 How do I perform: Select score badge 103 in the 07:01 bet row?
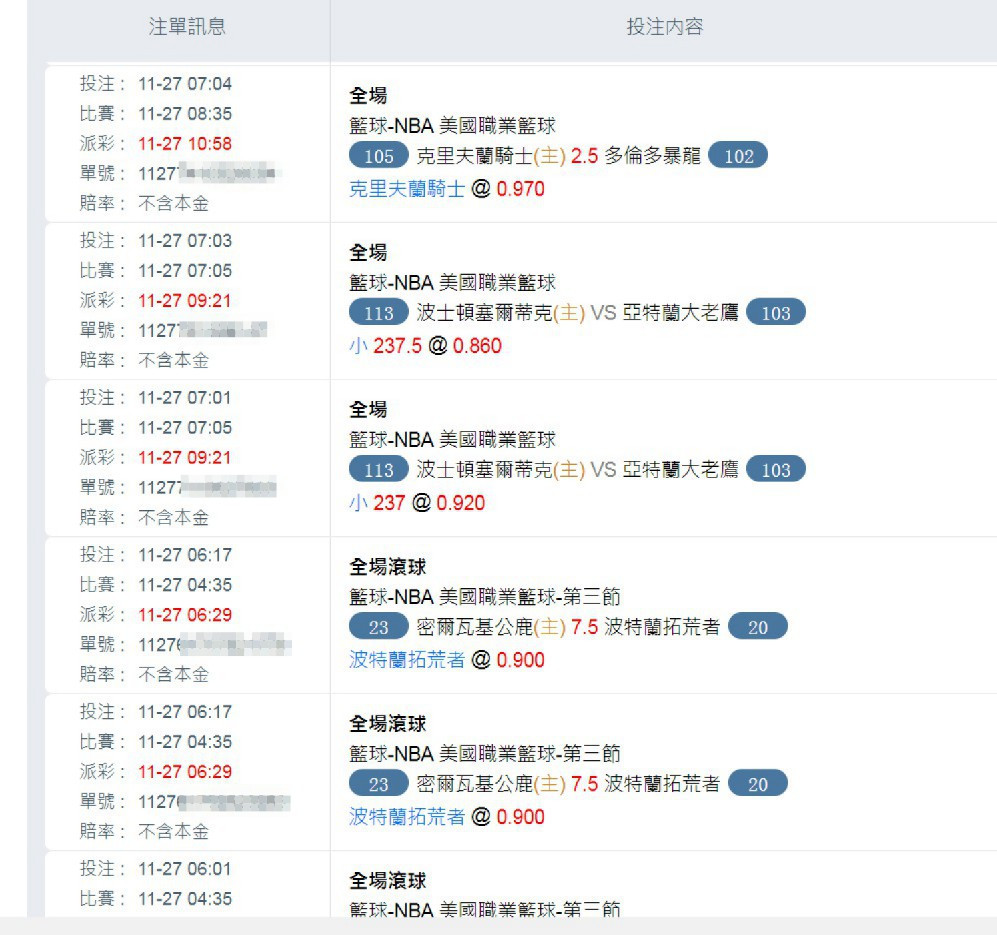click(776, 470)
